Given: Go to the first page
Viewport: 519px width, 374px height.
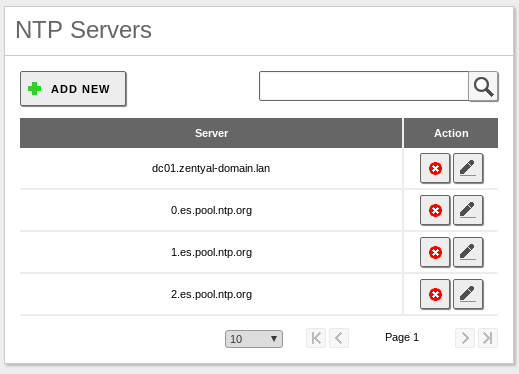Looking at the screenshot, I should 316,338.
